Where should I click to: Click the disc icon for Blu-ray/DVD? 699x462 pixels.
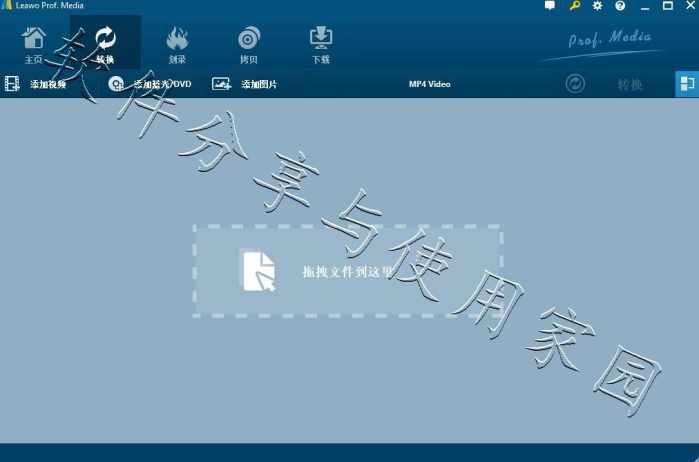click(x=116, y=84)
